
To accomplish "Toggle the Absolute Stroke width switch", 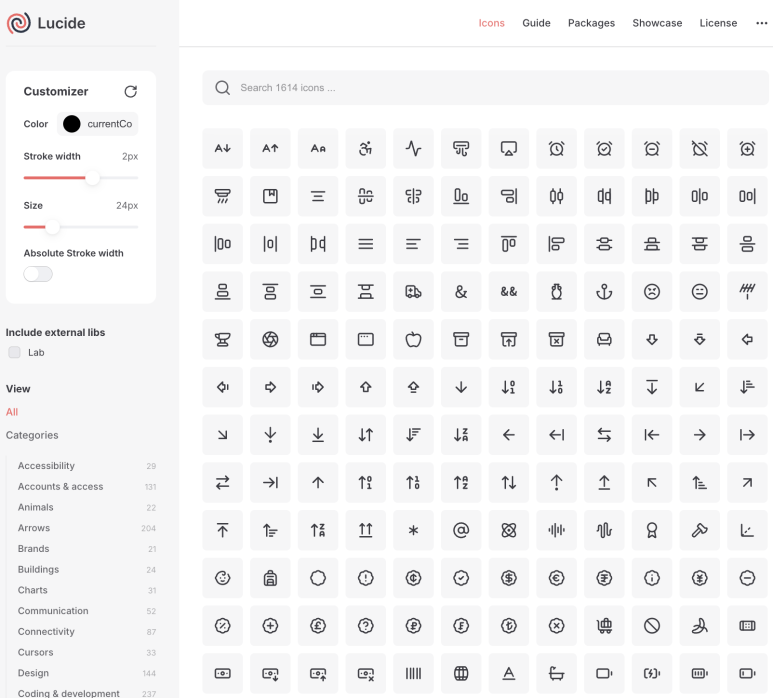I will point(38,274).
